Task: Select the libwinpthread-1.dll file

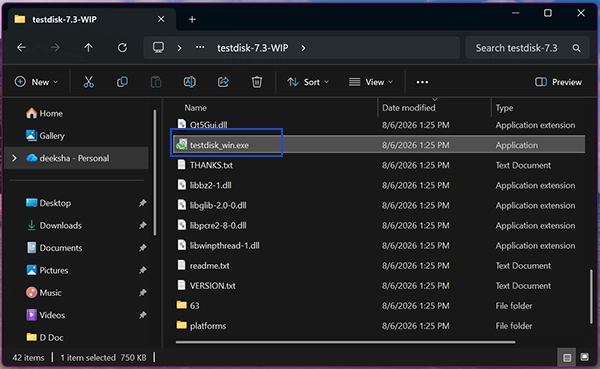Action: coord(225,246)
